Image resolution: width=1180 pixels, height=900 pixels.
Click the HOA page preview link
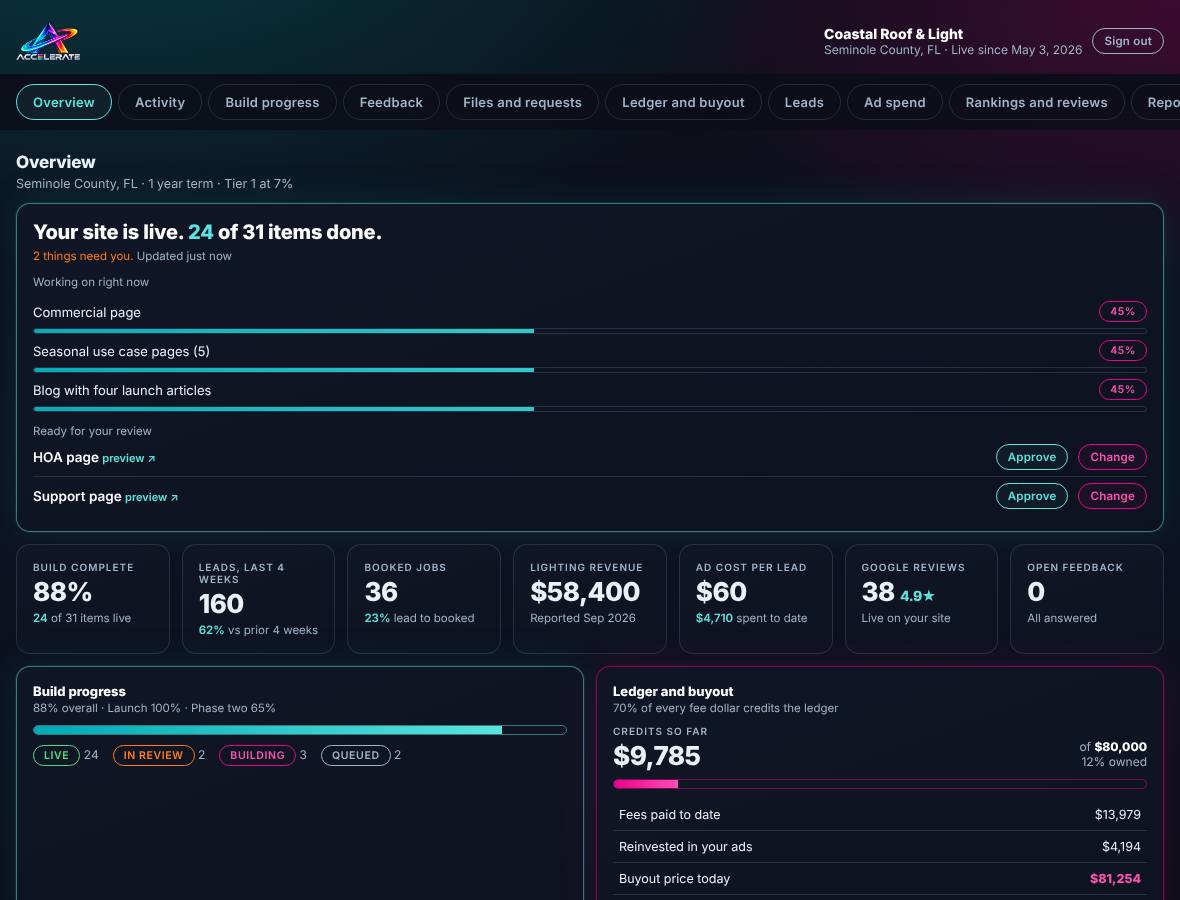129,458
